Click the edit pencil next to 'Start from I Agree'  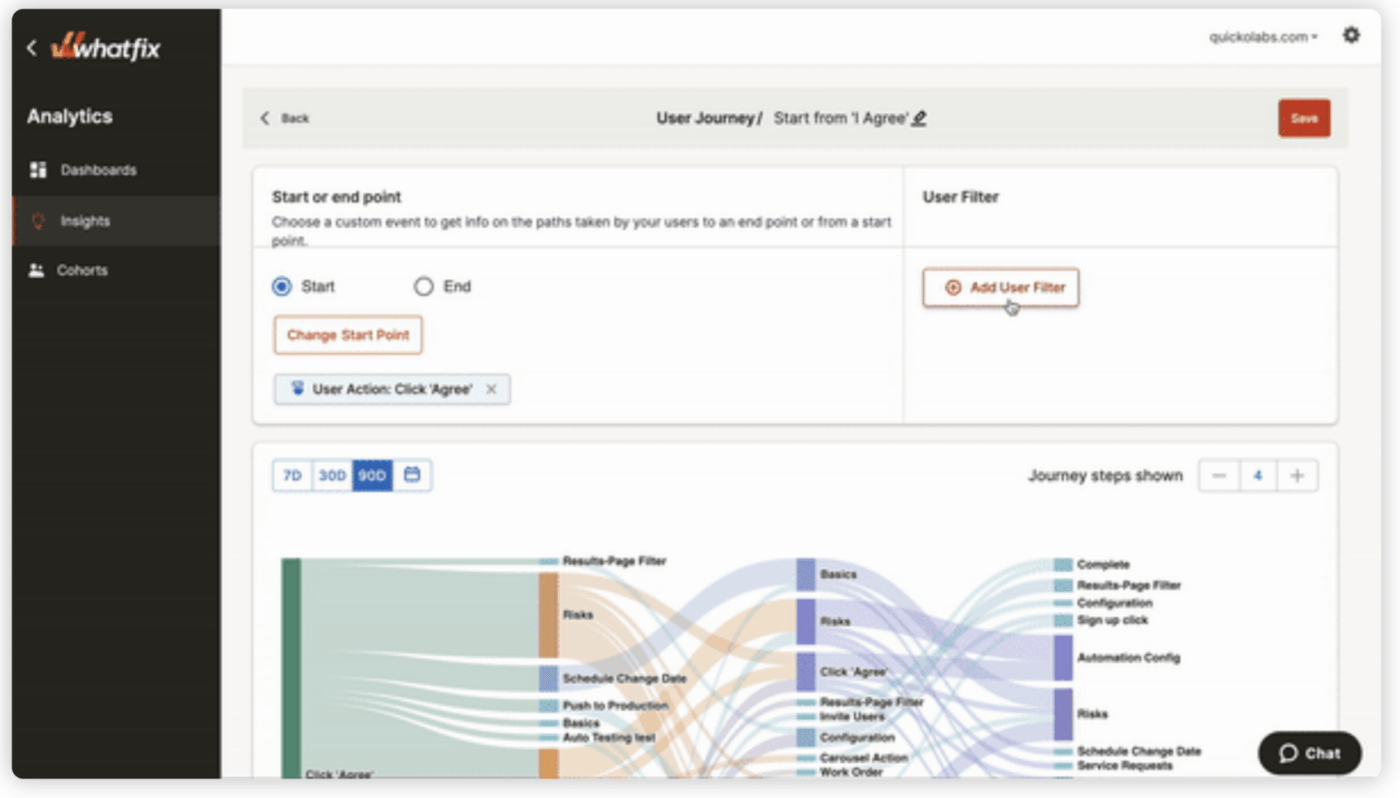pos(918,117)
